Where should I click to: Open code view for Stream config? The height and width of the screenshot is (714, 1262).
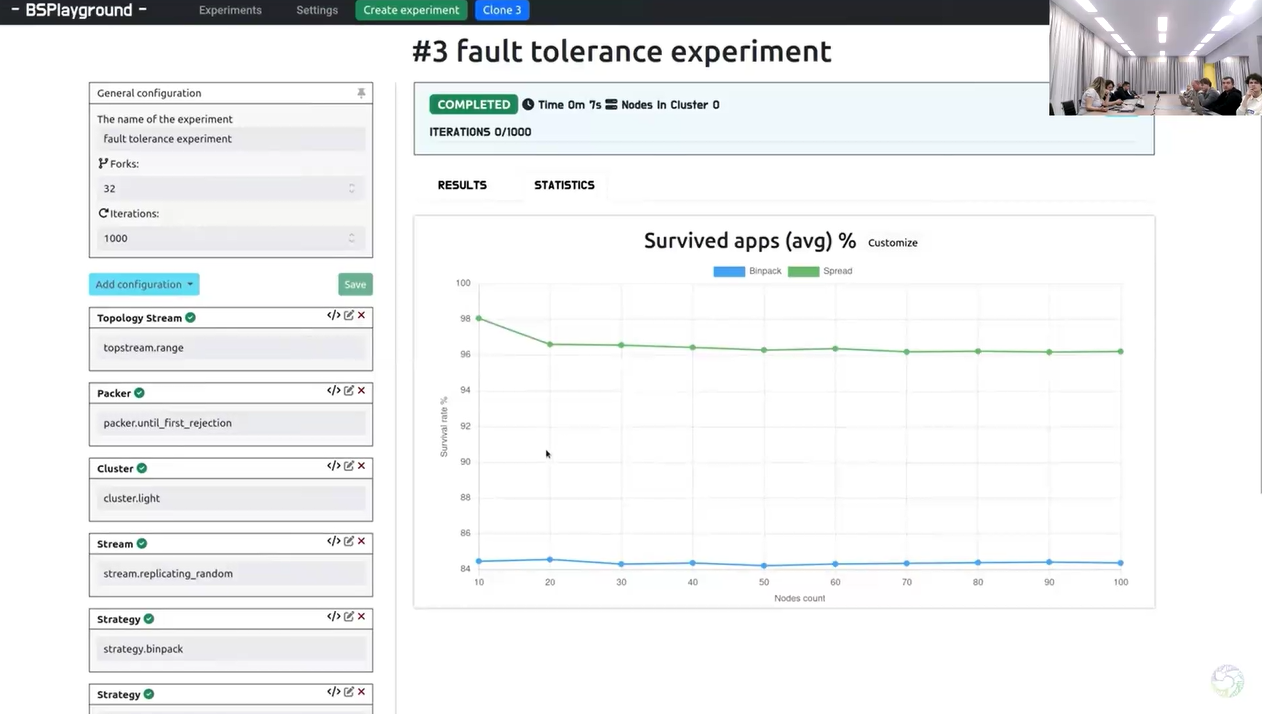click(x=333, y=541)
